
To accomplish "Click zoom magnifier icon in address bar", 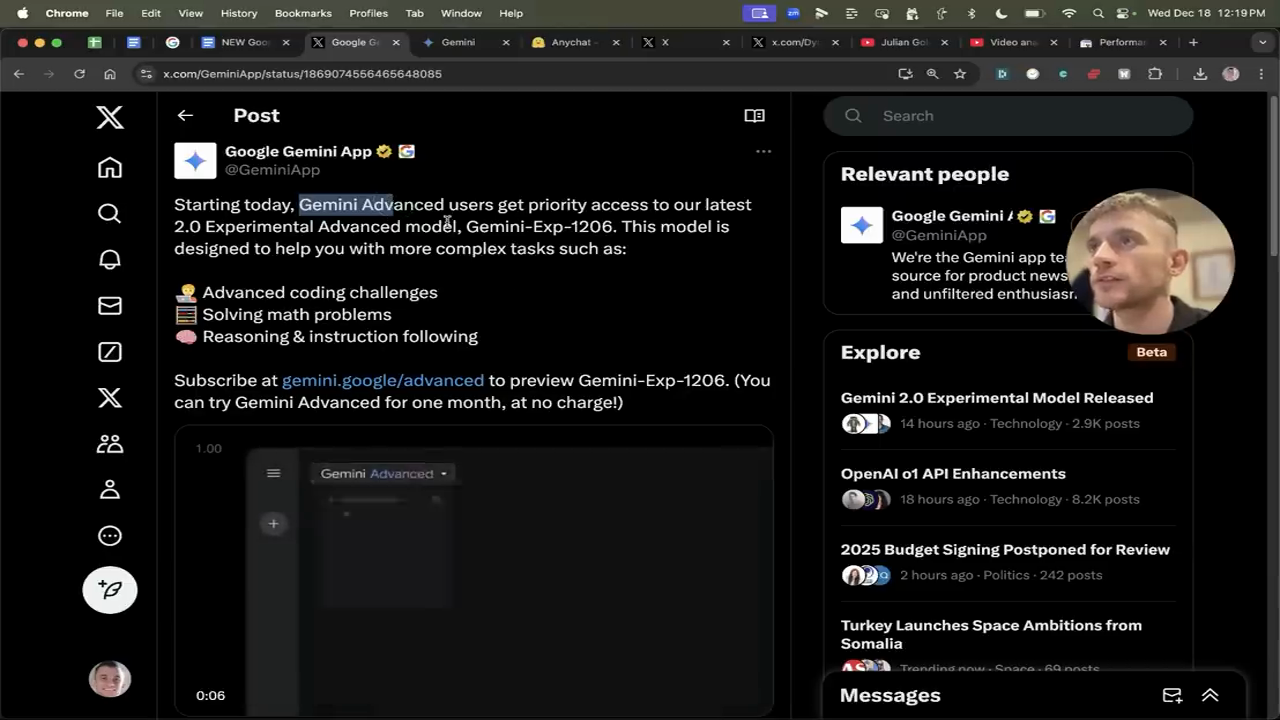I will click(x=932, y=73).
